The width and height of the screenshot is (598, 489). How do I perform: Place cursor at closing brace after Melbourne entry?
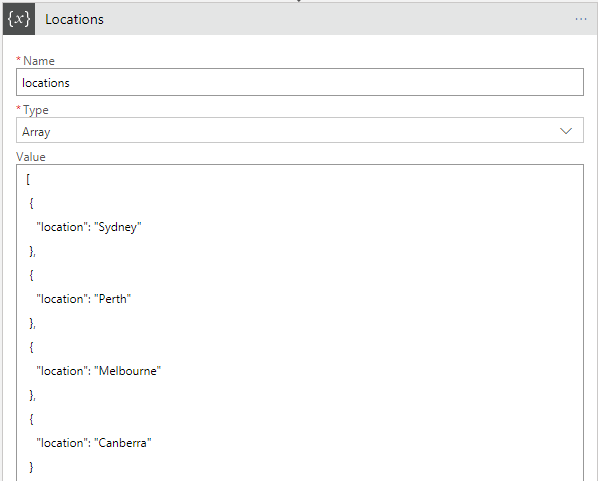pyautogui.click(x=31, y=396)
